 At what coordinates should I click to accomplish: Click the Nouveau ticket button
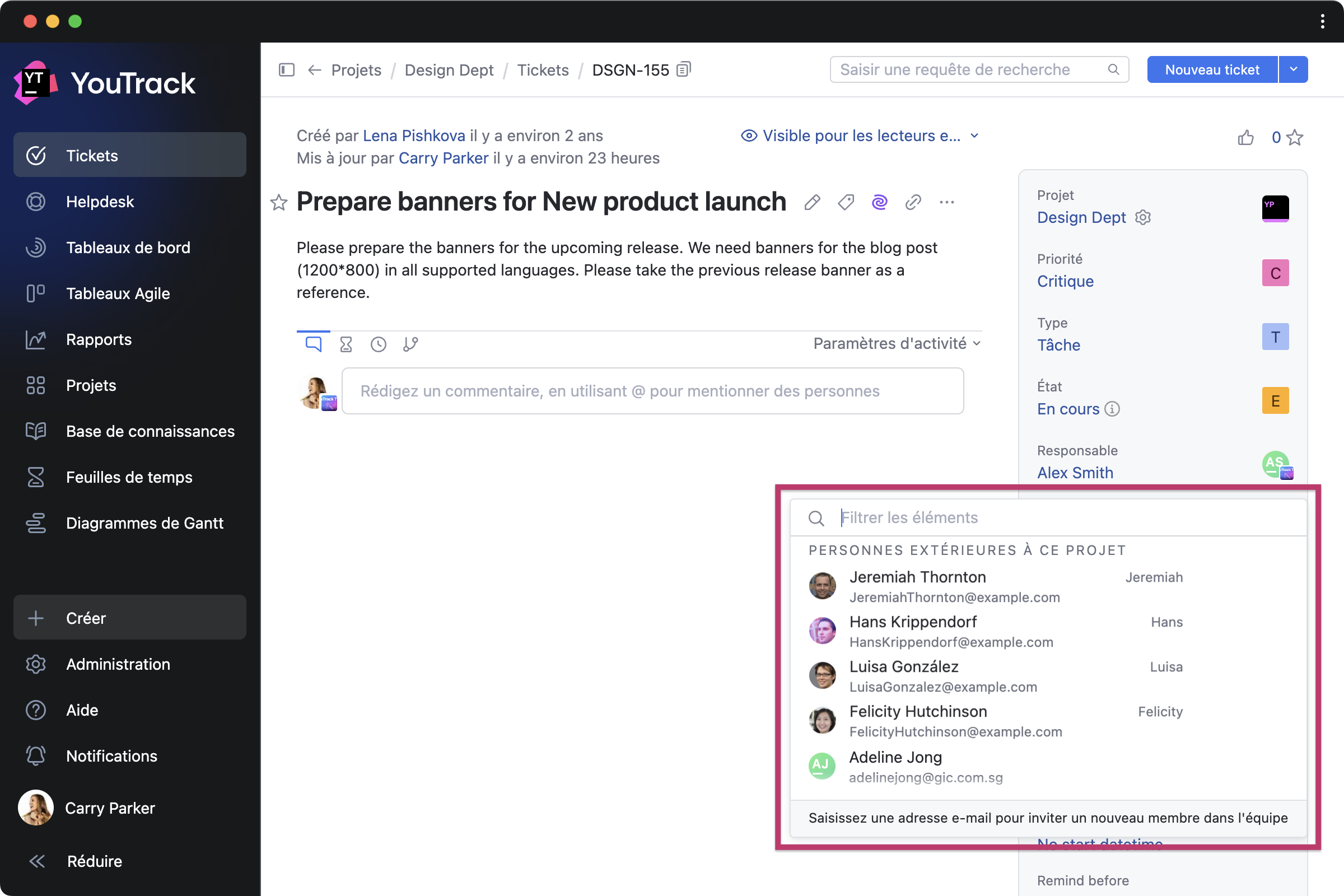coord(1211,69)
